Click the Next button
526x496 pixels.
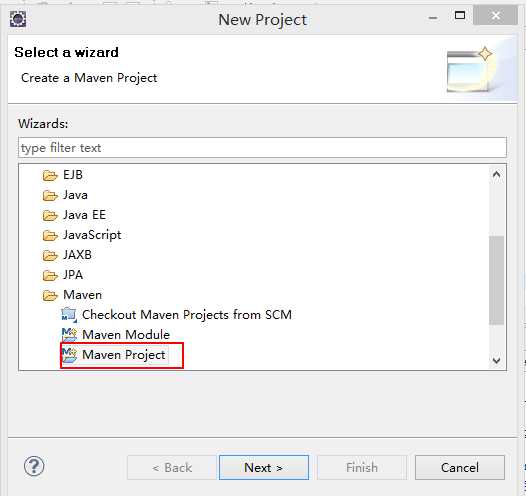pos(264,467)
